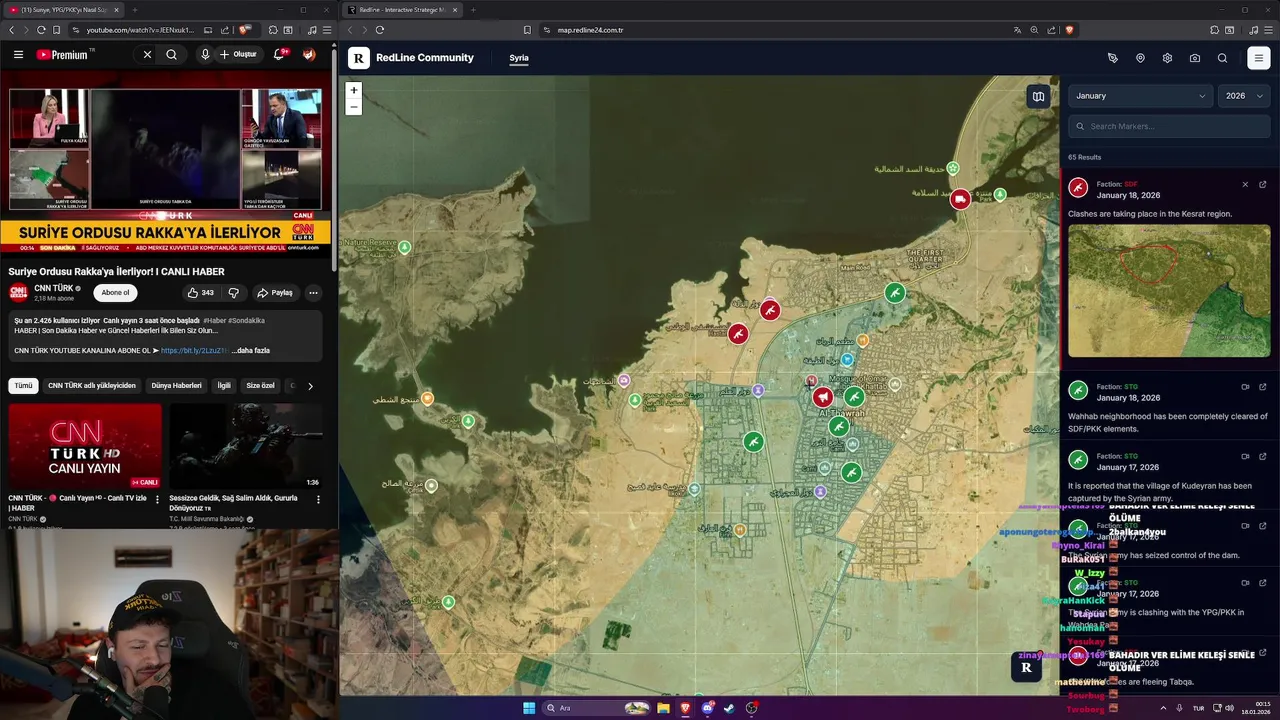Image resolution: width=1280 pixels, height=720 pixels.
Task: Select the İlgili filter chip
Action: pyautogui.click(x=224, y=386)
